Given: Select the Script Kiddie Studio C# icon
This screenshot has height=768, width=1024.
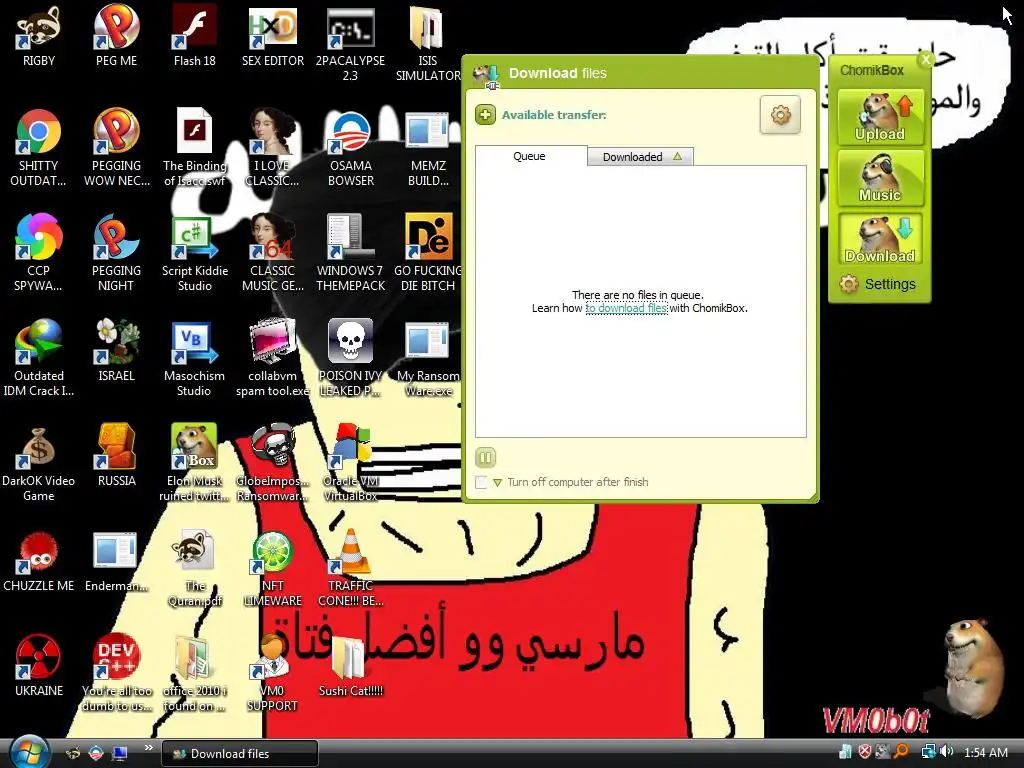Looking at the screenshot, I should (195, 253).
